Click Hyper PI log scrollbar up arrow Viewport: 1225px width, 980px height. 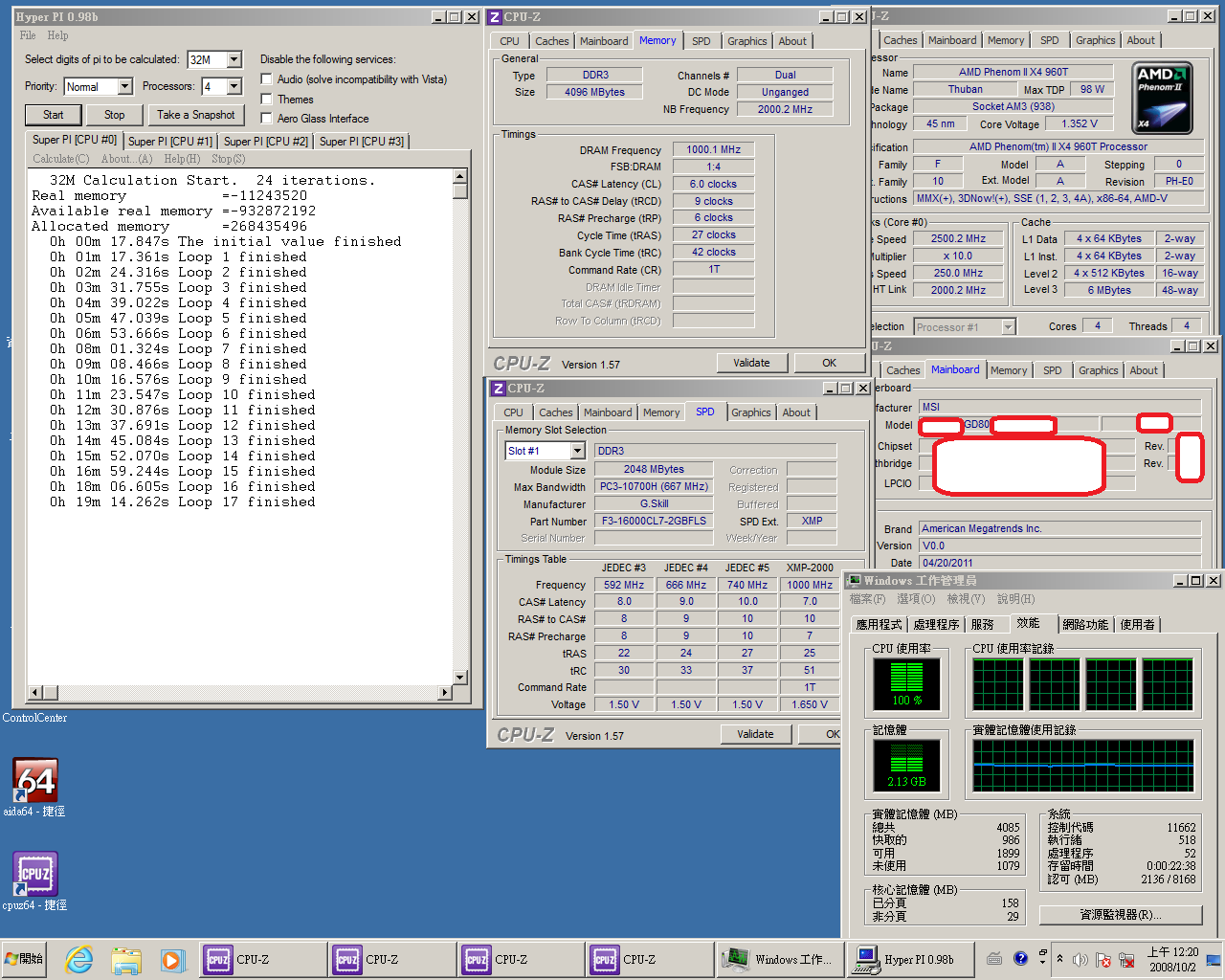pos(459,176)
